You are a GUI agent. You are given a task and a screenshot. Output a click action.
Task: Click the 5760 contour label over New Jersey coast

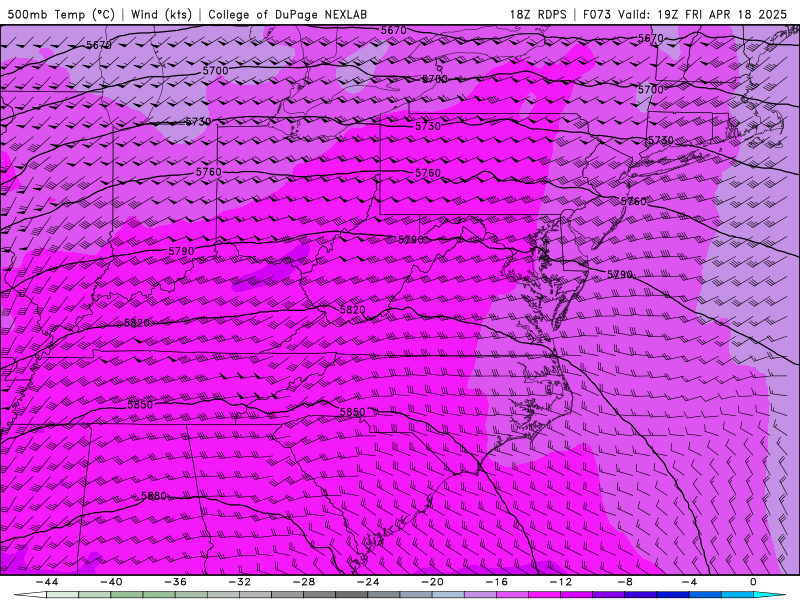coord(634,202)
